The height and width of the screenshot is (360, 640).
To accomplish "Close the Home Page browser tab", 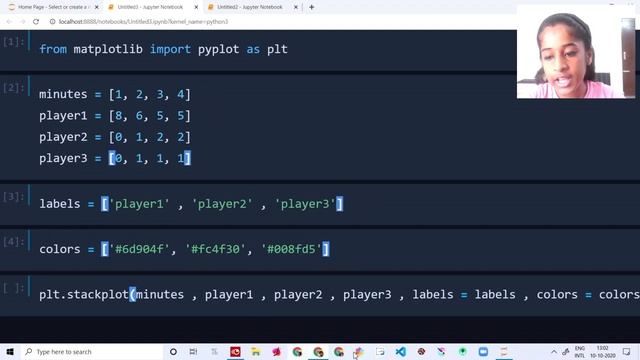I will pyautogui.click(x=97, y=7).
